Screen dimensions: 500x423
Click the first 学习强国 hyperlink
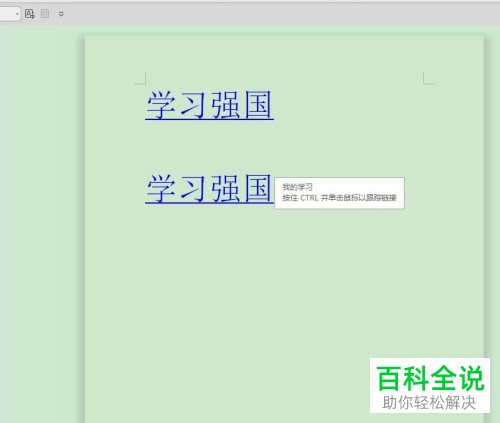209,105
